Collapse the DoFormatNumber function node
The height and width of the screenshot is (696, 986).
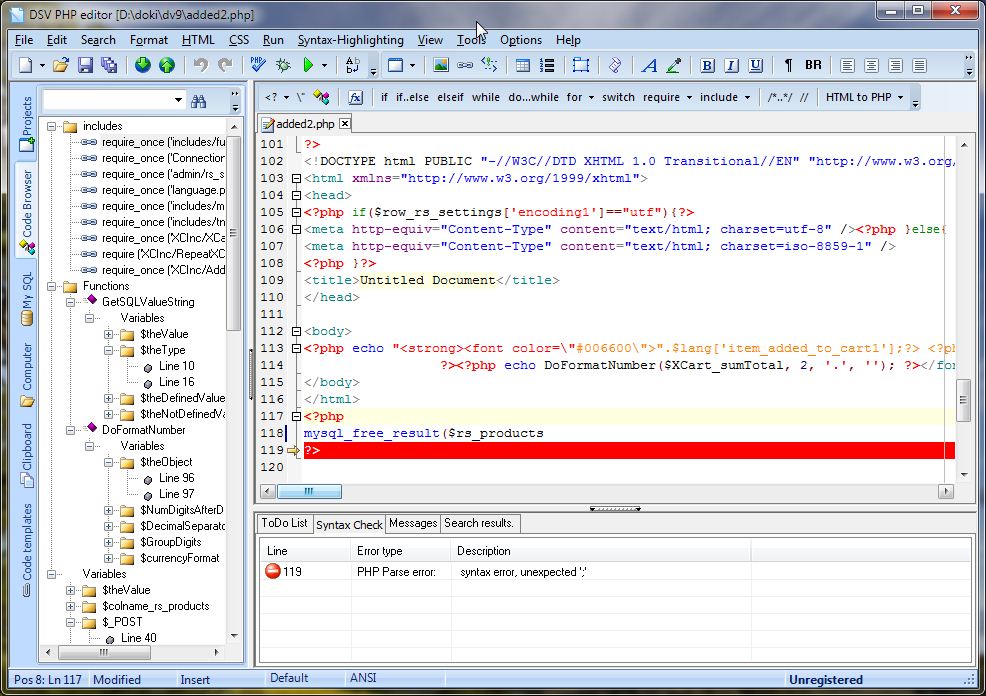coord(71,431)
